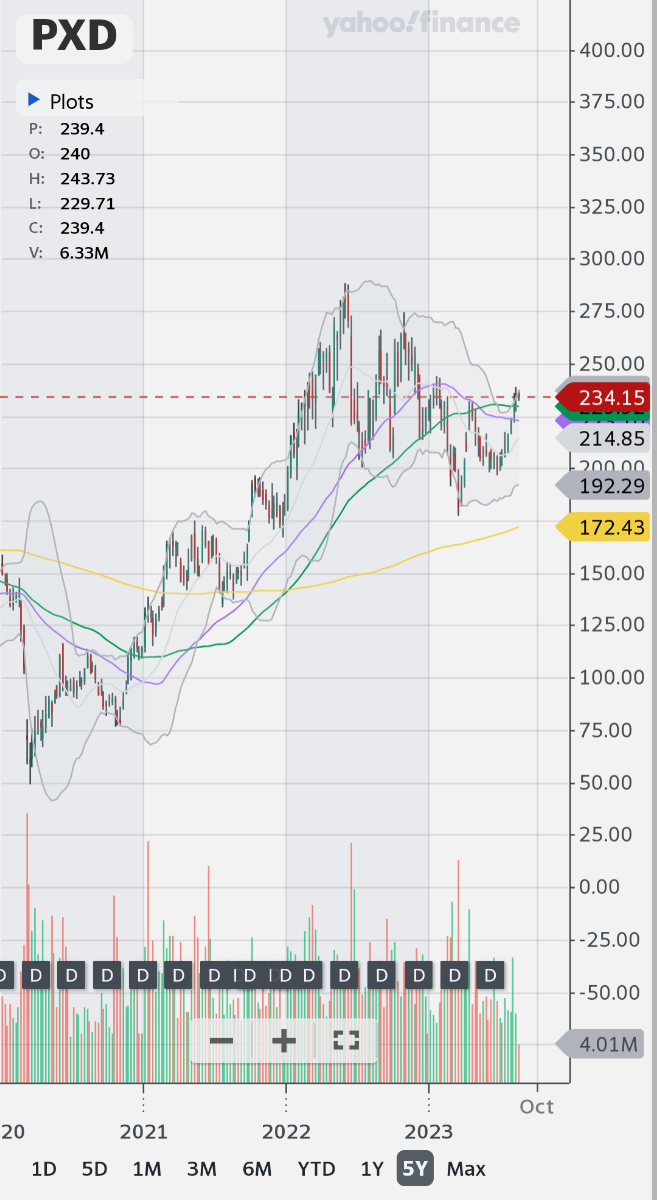Click the 214.85 price axis tag
The width and height of the screenshot is (657, 1200).
click(607, 439)
